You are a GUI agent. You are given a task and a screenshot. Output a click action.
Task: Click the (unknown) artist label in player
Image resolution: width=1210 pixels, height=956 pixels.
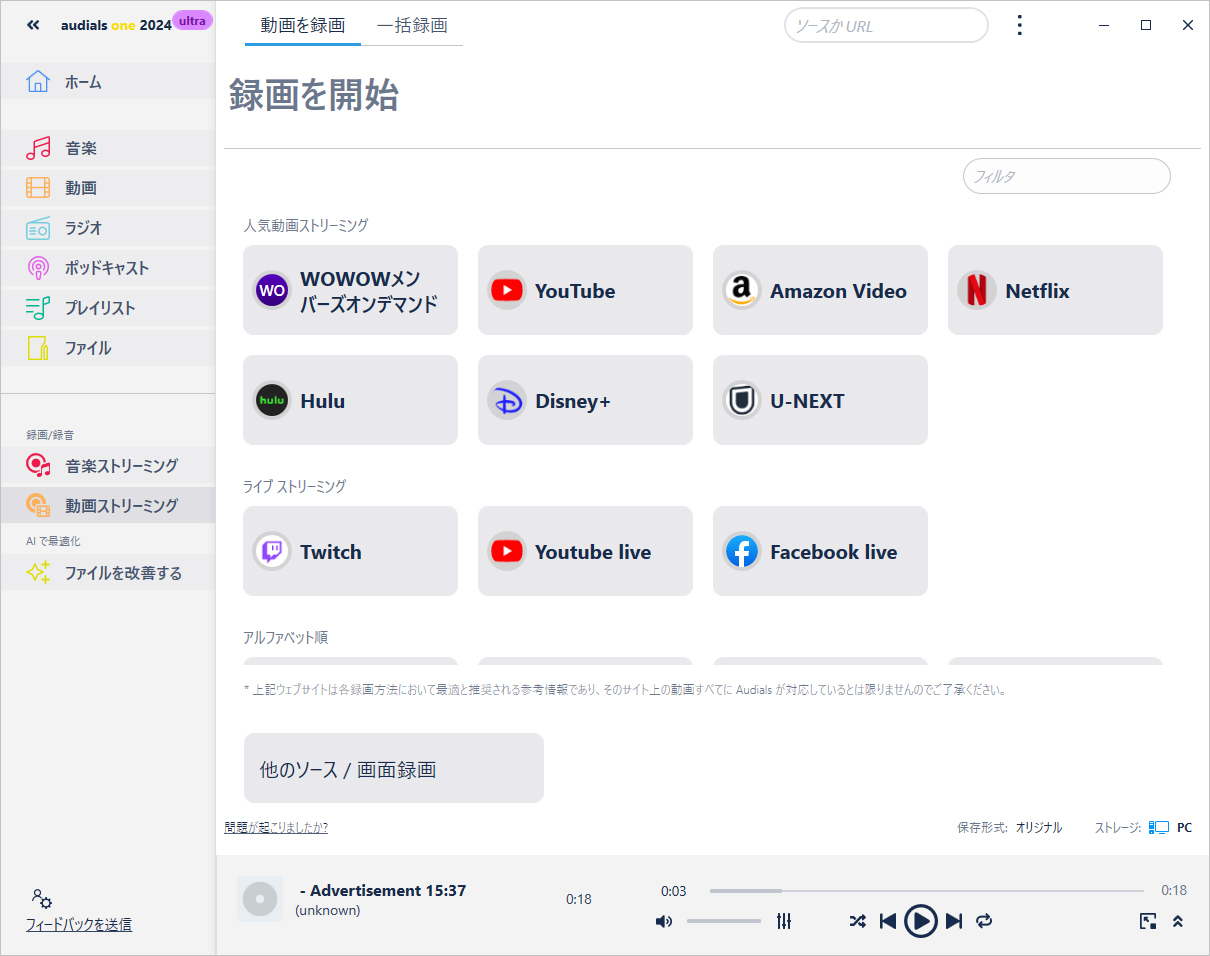328,910
